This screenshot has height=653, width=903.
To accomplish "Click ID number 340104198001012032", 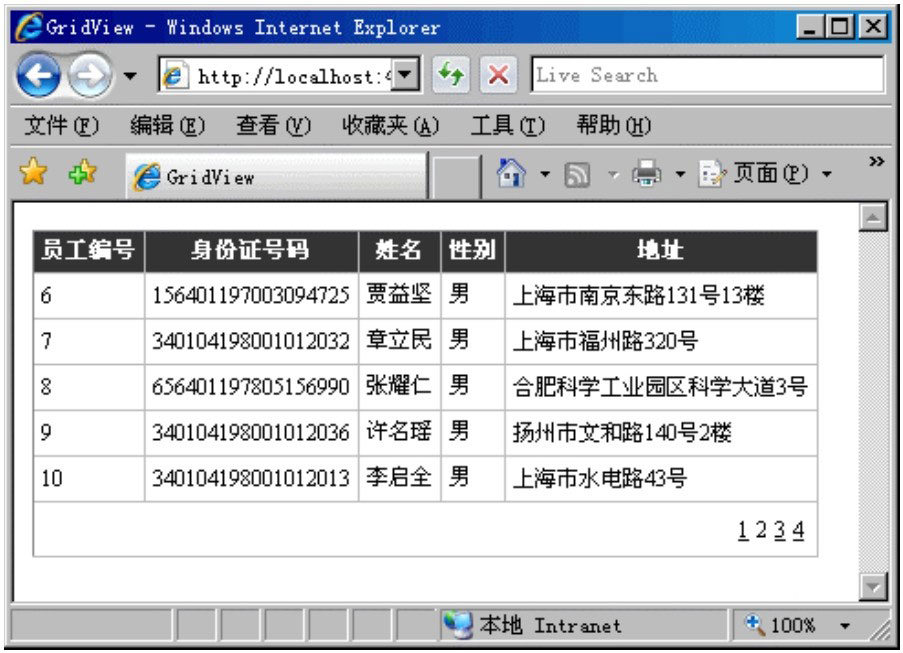I will coord(251,341).
